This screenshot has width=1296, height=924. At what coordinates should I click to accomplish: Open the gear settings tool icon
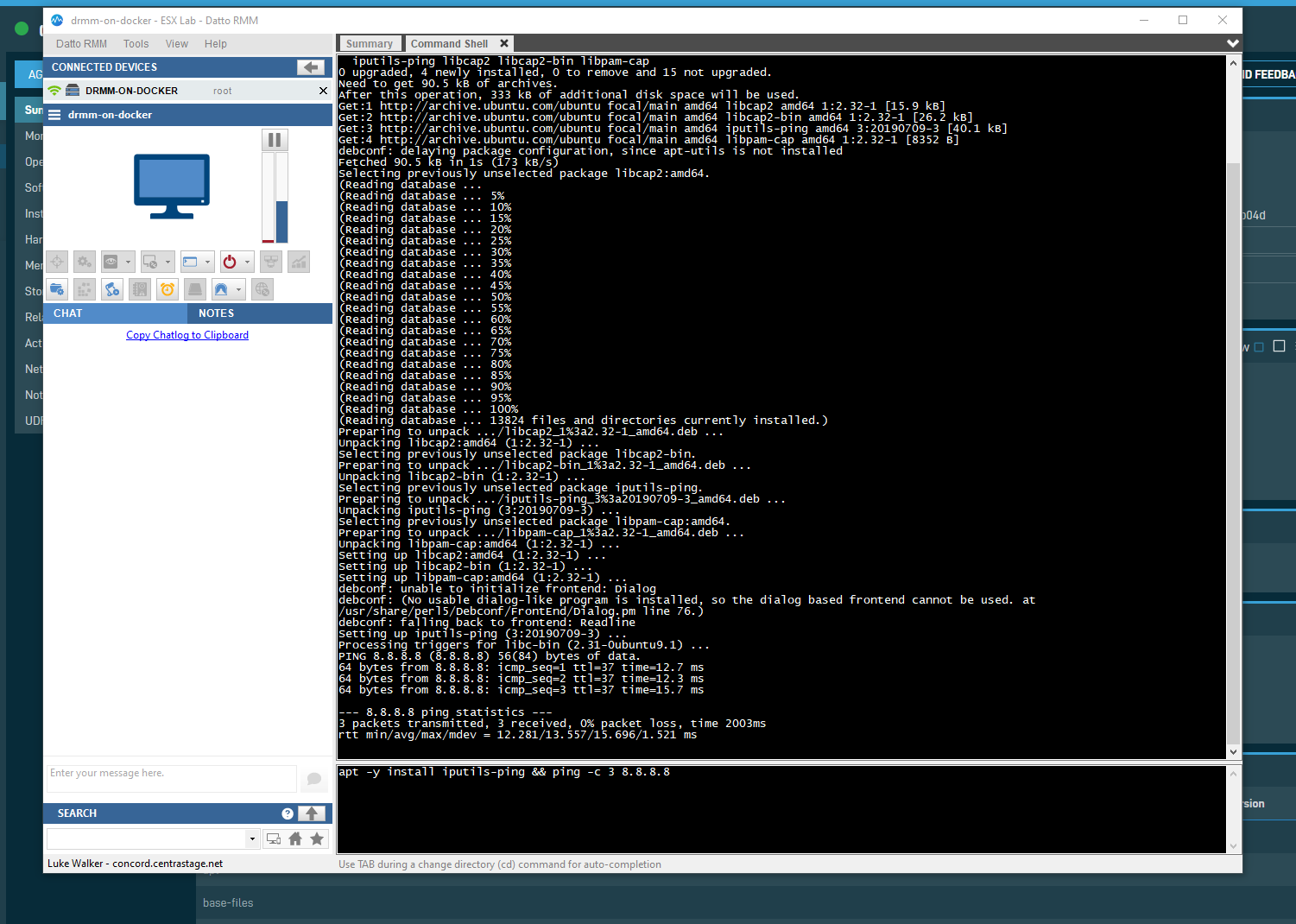click(84, 262)
